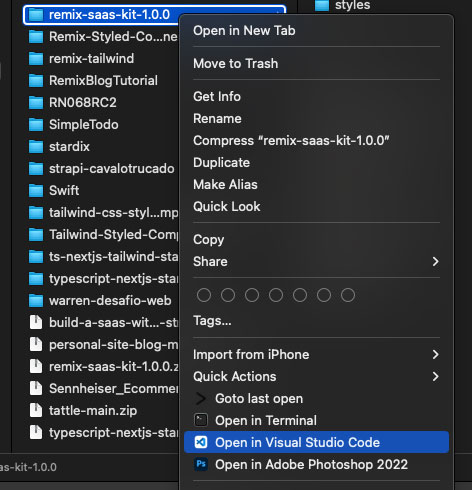Choose Open in Adobe Photoshop 2022
The width and height of the screenshot is (472, 490).
(x=316, y=464)
